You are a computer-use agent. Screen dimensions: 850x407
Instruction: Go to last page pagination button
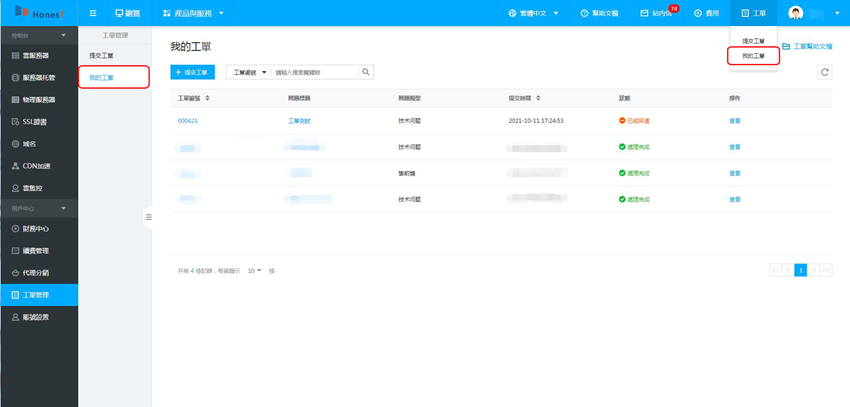[826, 270]
